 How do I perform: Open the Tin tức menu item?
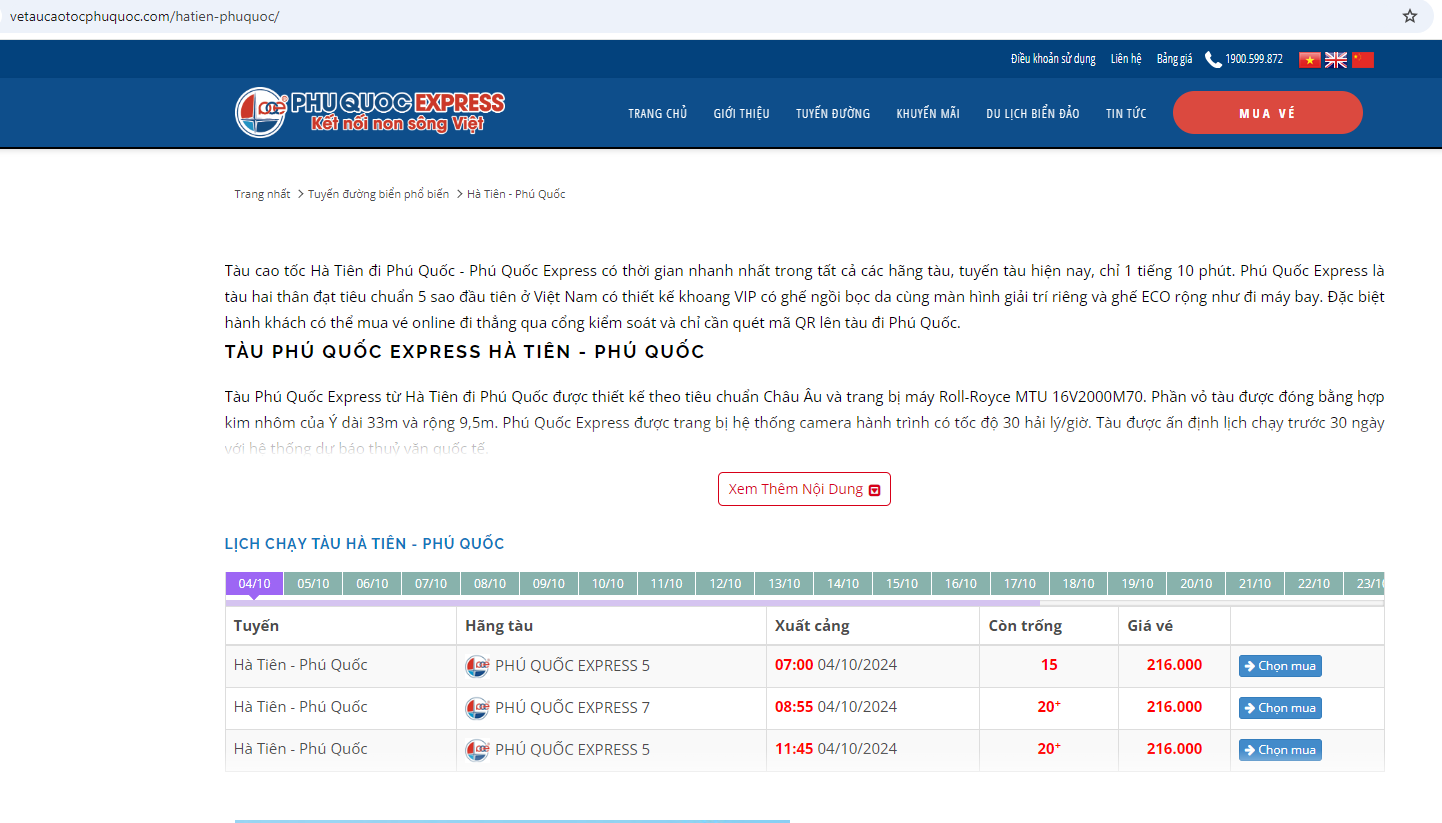click(x=1126, y=113)
